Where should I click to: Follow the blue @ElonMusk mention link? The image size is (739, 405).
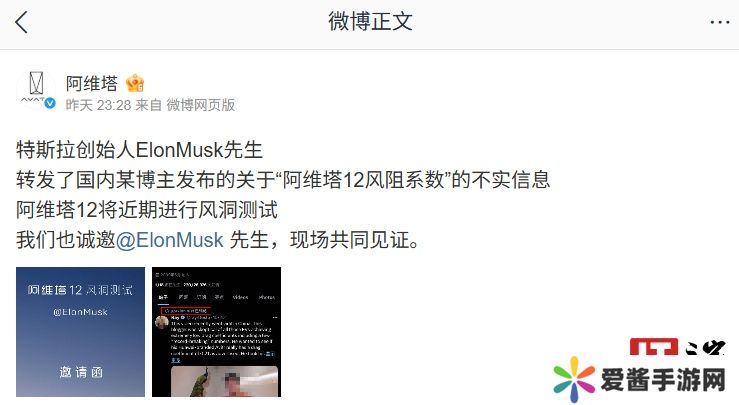point(170,240)
